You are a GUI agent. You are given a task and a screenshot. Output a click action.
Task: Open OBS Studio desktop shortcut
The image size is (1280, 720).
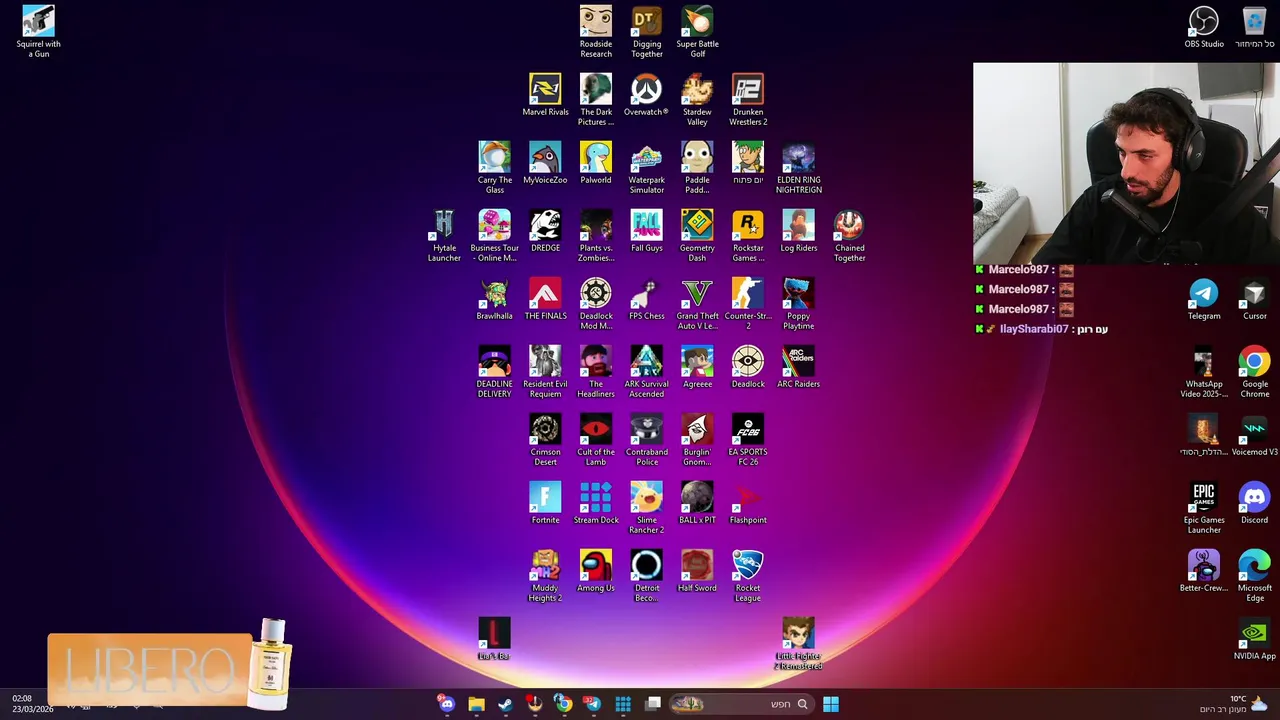pos(1204,26)
